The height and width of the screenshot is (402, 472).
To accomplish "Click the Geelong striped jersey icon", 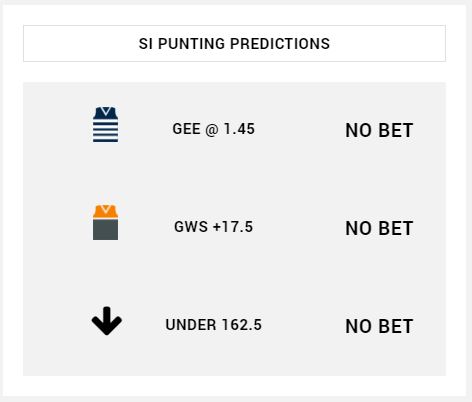I will [x=105, y=124].
